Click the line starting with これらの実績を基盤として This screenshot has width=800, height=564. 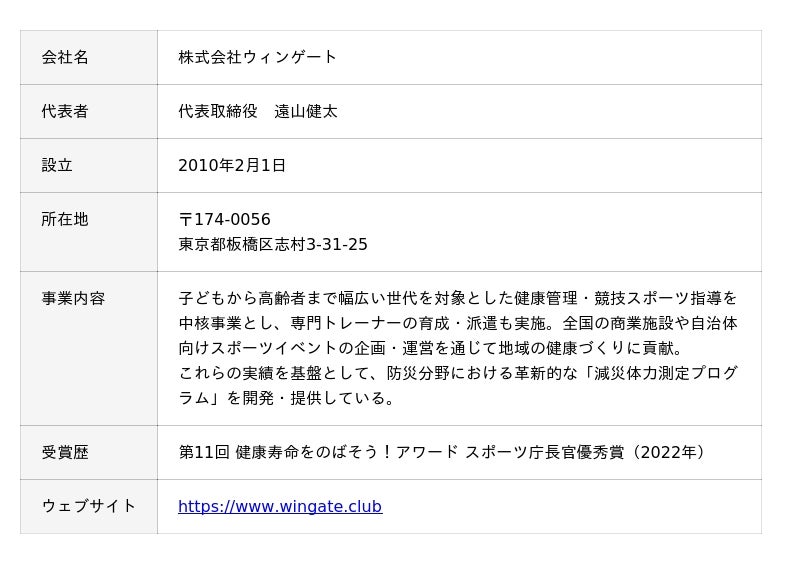[458, 374]
